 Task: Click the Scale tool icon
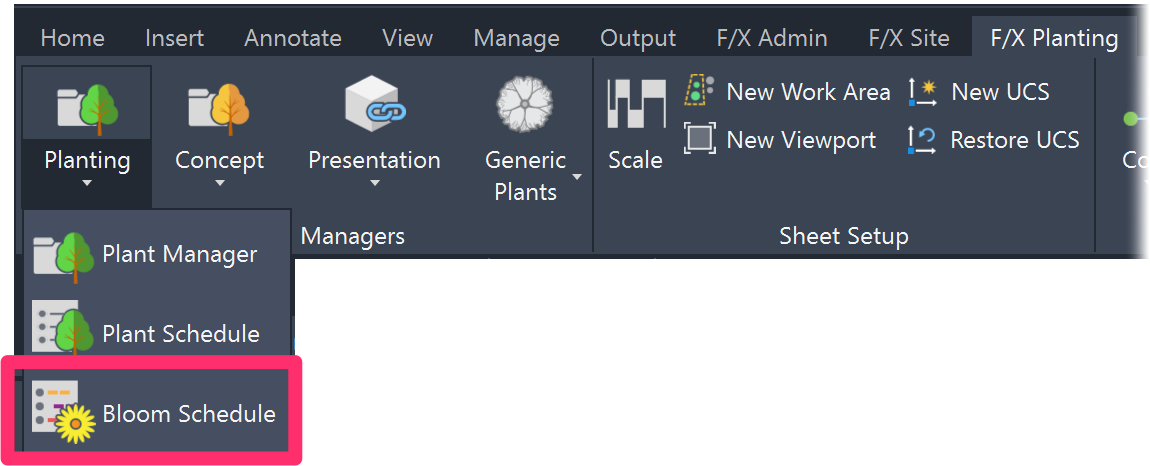pos(636,105)
